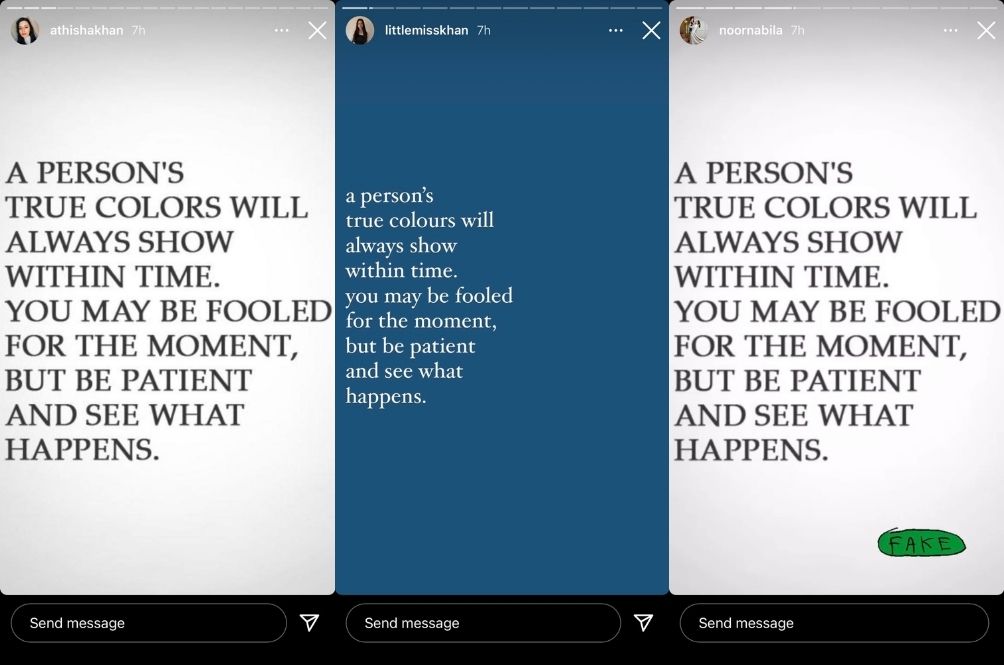The height and width of the screenshot is (665, 1004).
Task: Close littlemisskhan's story
Action: click(x=651, y=30)
